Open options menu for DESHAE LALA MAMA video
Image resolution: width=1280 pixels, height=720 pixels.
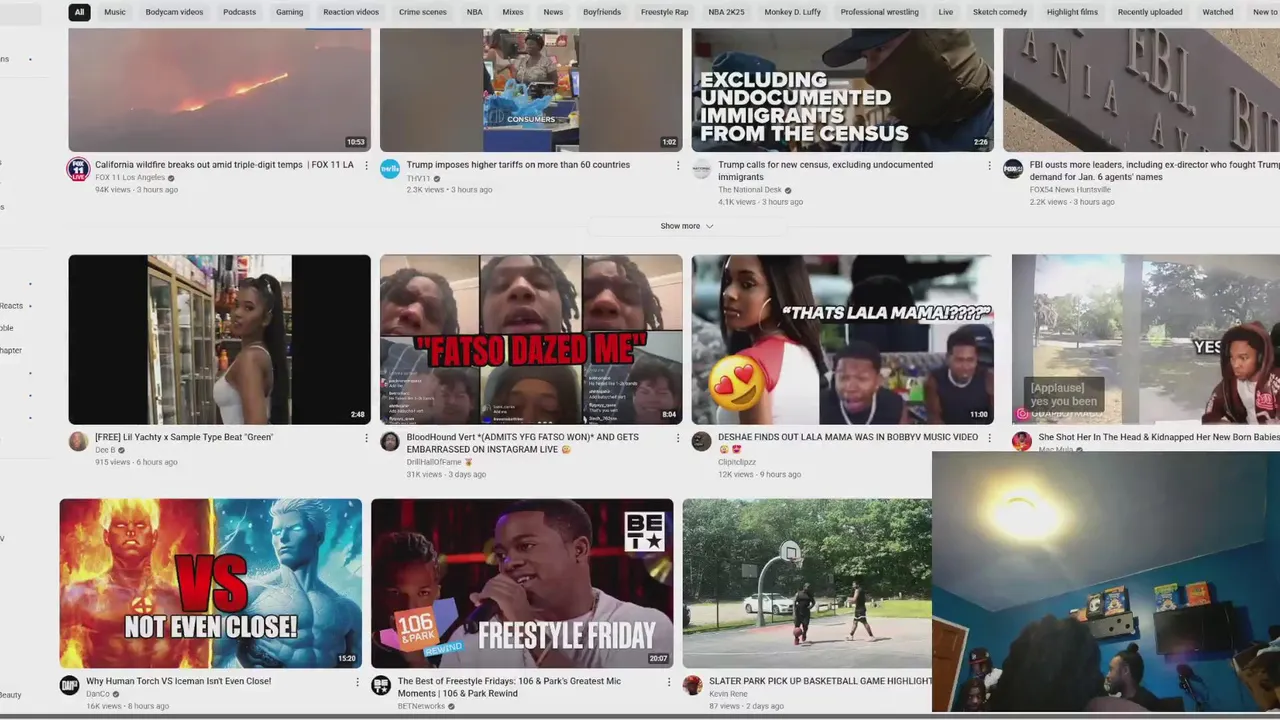pyautogui.click(x=989, y=438)
